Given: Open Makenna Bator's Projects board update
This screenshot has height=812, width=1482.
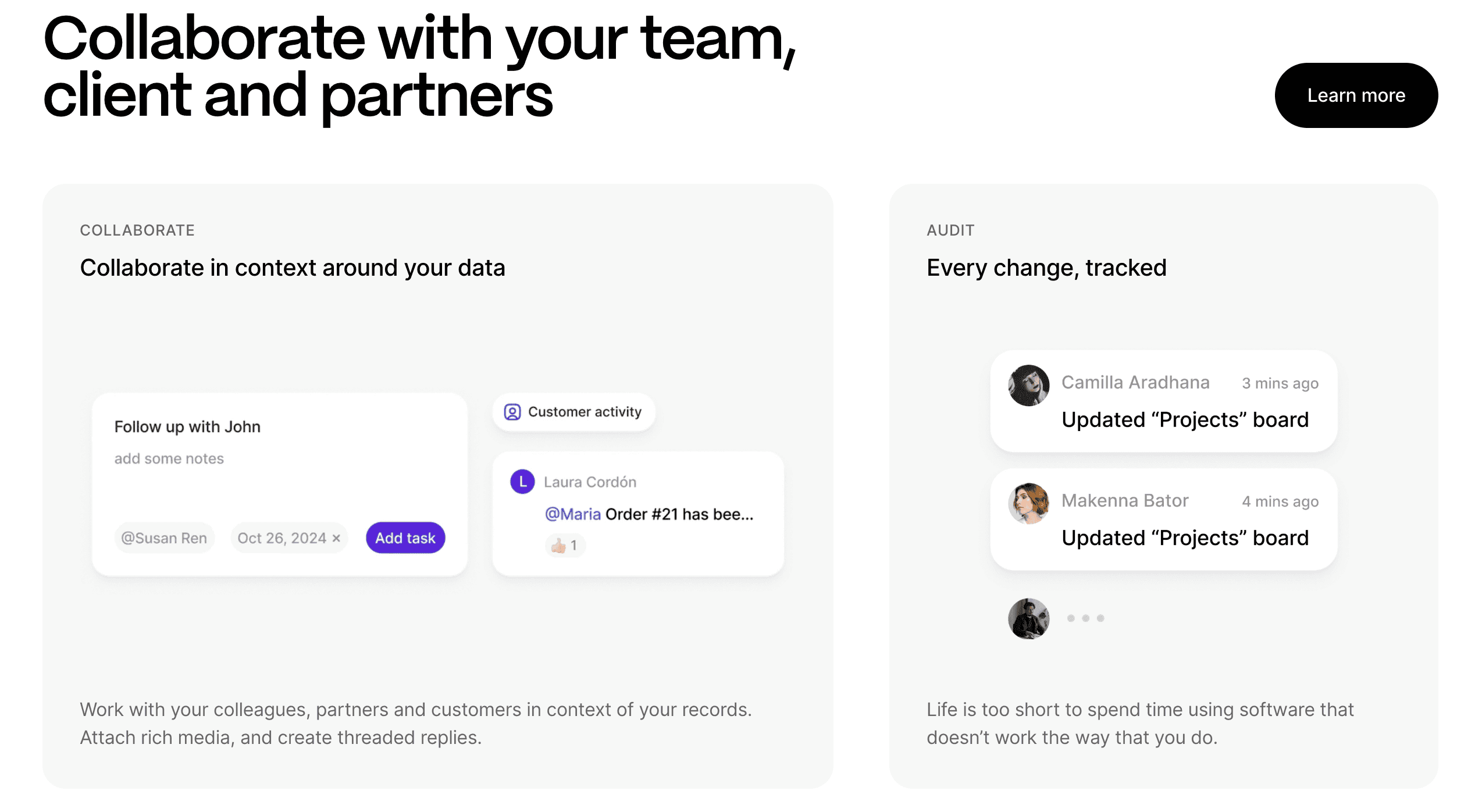Looking at the screenshot, I should point(1185,538).
